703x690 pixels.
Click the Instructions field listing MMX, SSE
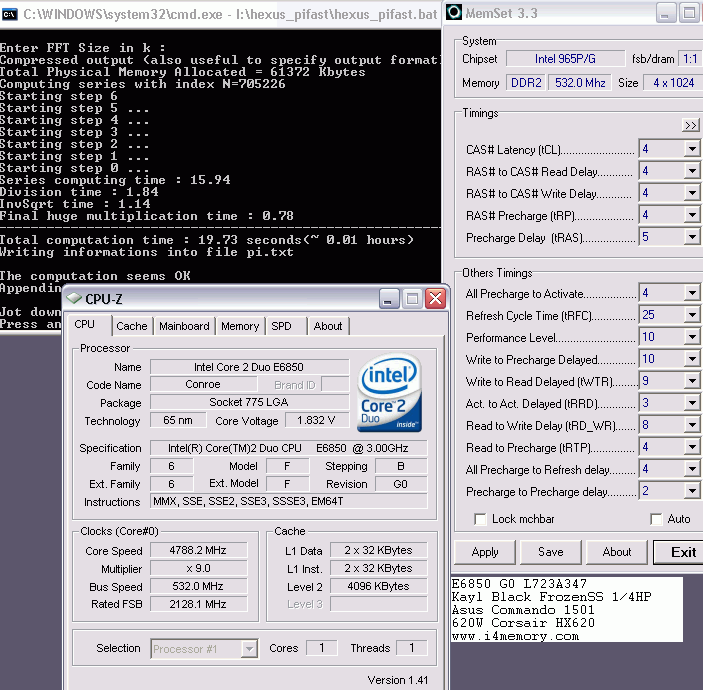288,501
